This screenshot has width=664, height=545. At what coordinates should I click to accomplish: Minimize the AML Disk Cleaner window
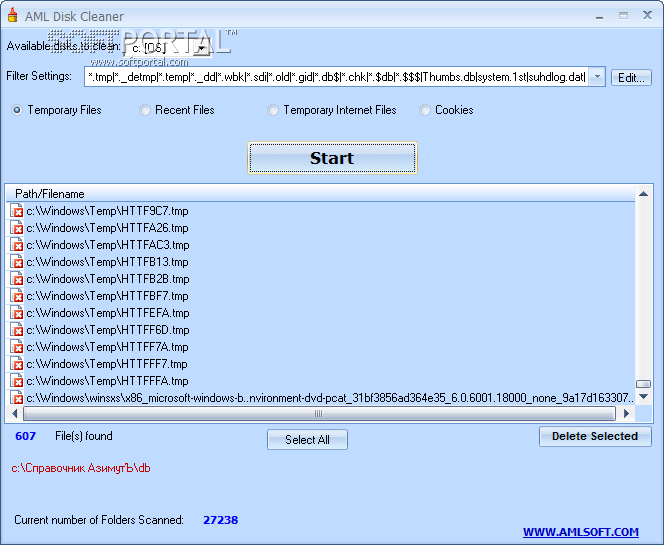point(599,16)
